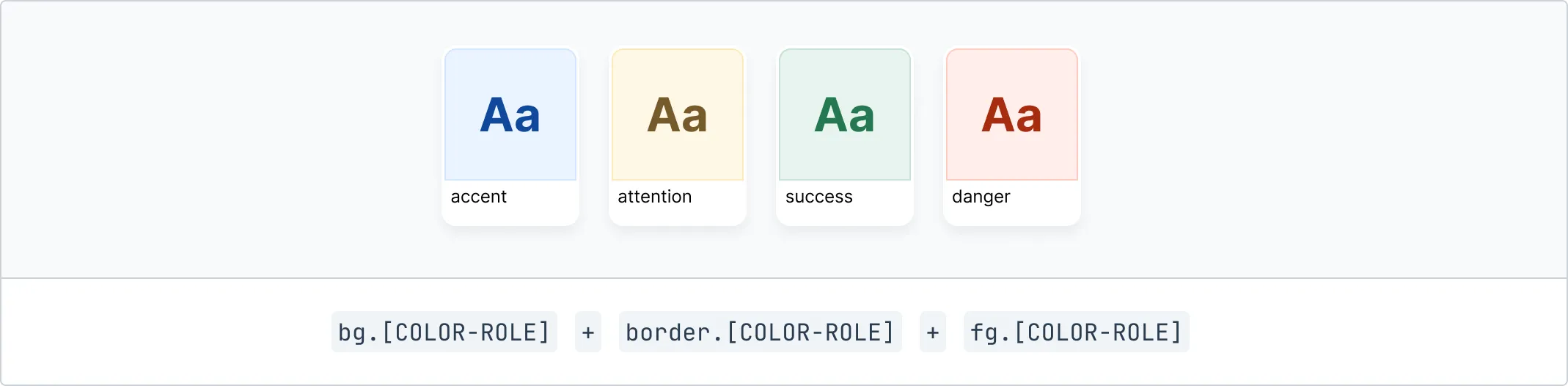Click the plus sign before the fg token

point(933,332)
